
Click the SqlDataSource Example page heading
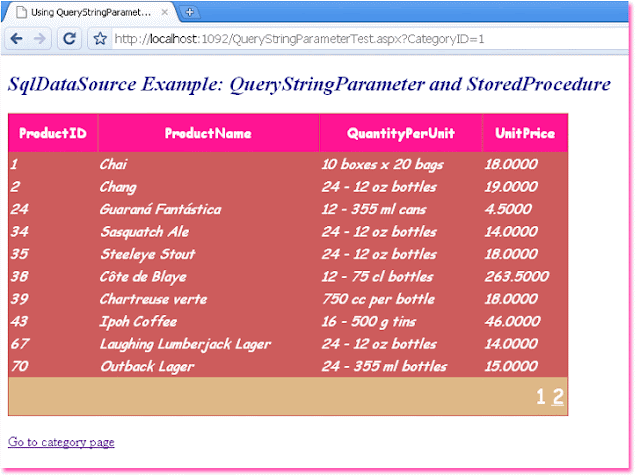click(x=309, y=85)
